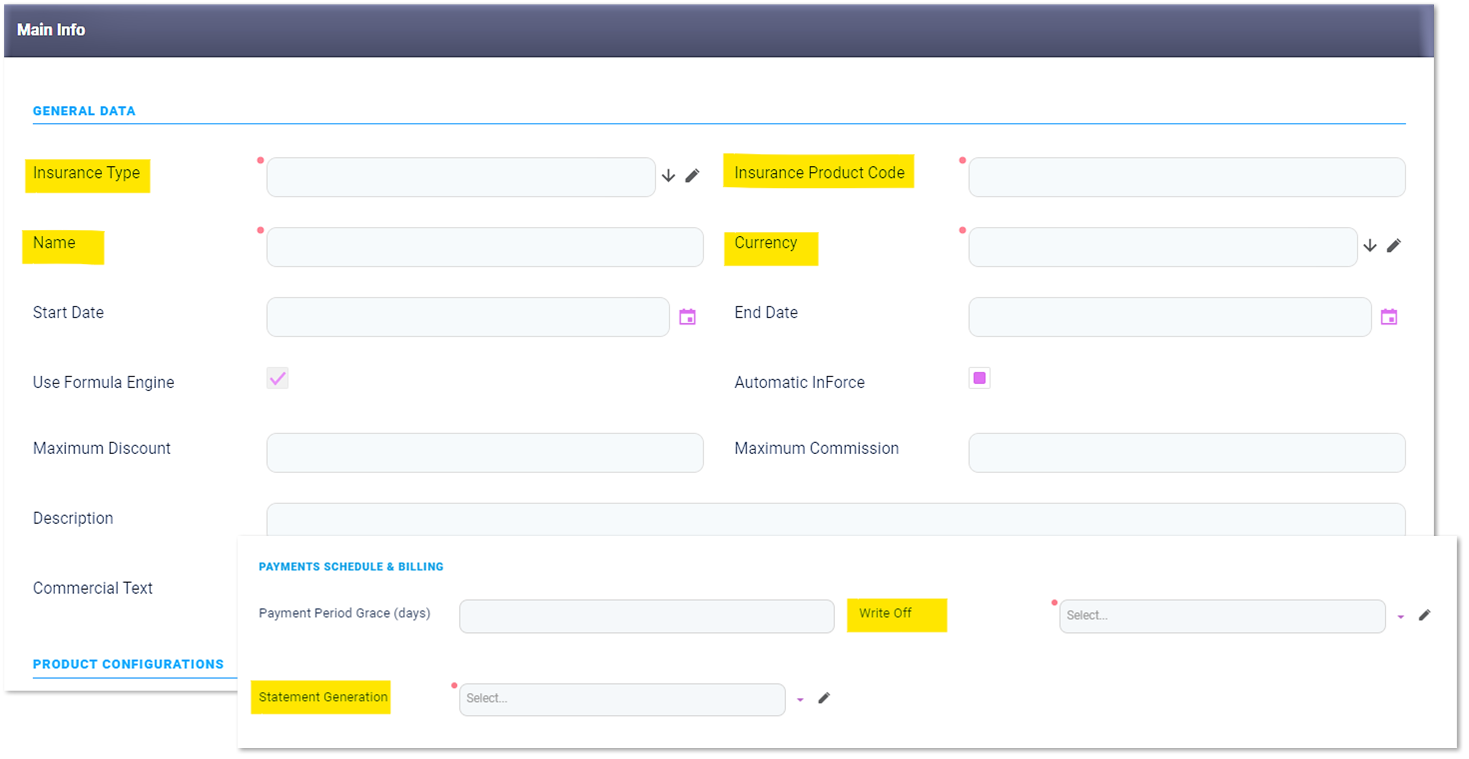Select the Product Configurations section heading
Image resolution: width=1469 pixels, height=759 pixels.
[128, 664]
